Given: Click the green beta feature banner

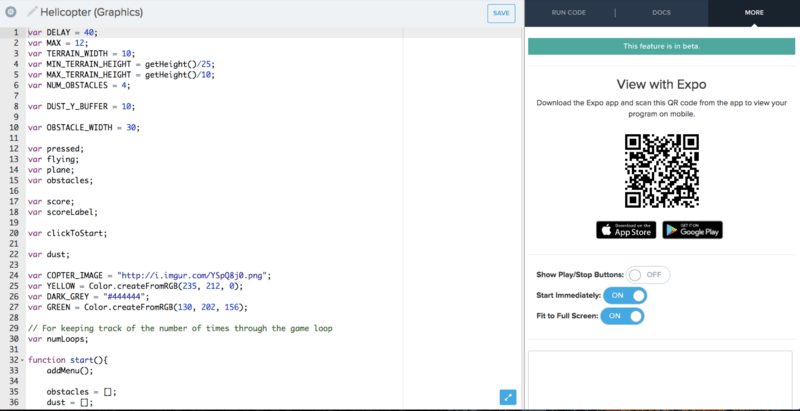Looking at the screenshot, I should pyautogui.click(x=662, y=46).
